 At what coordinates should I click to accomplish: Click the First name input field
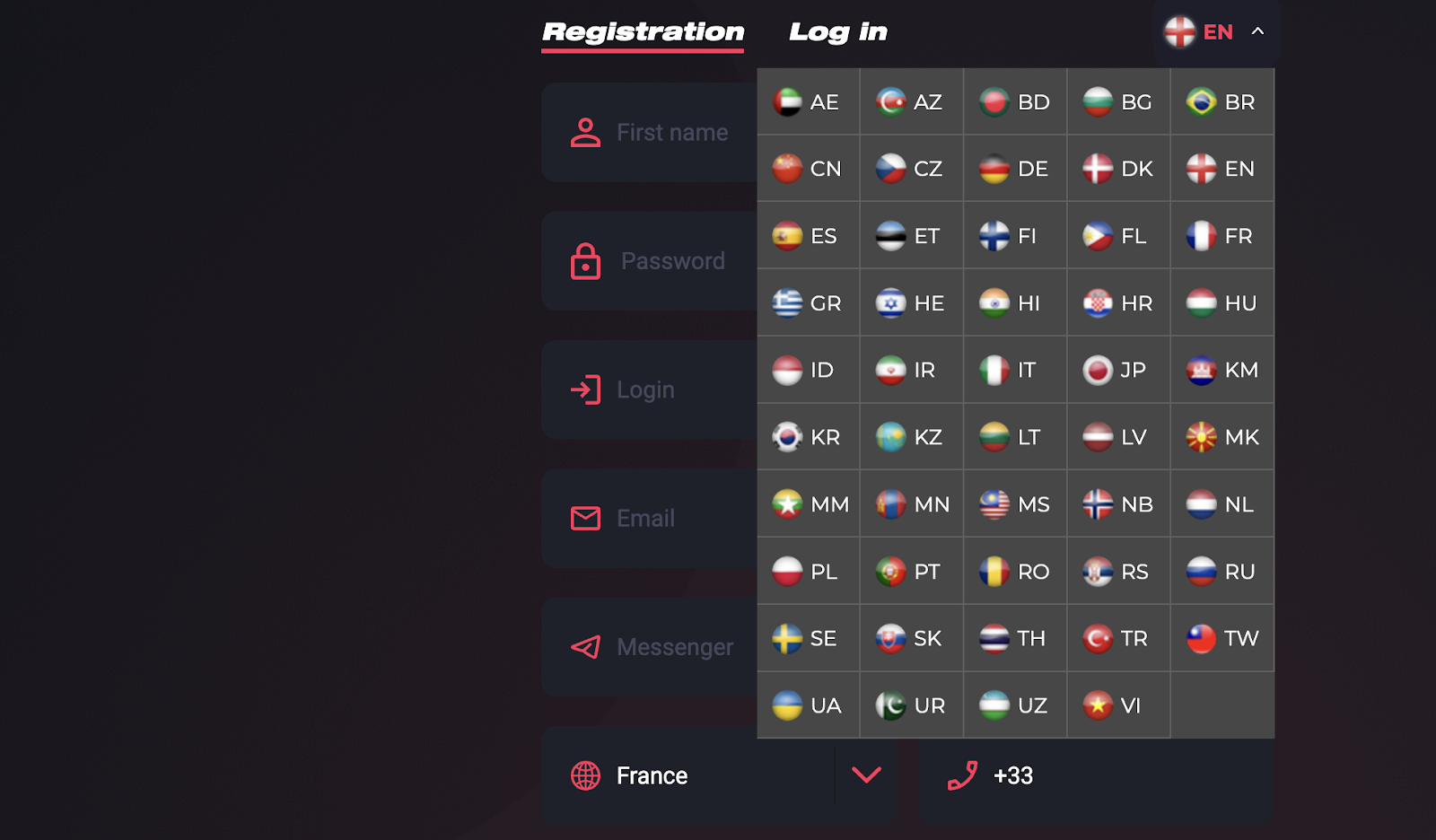pos(649,133)
